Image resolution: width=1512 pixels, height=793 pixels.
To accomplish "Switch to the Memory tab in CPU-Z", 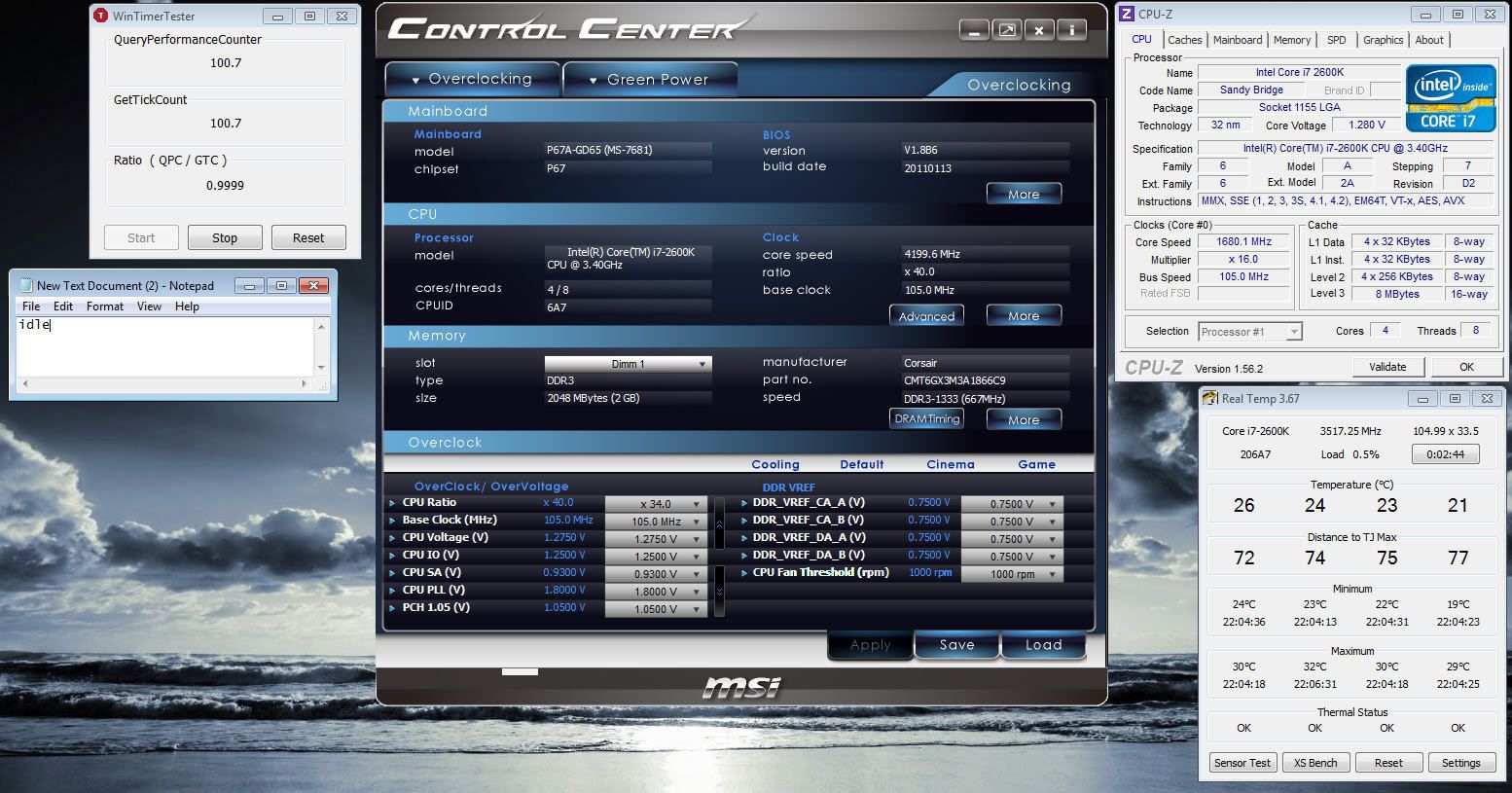I will coord(1292,40).
